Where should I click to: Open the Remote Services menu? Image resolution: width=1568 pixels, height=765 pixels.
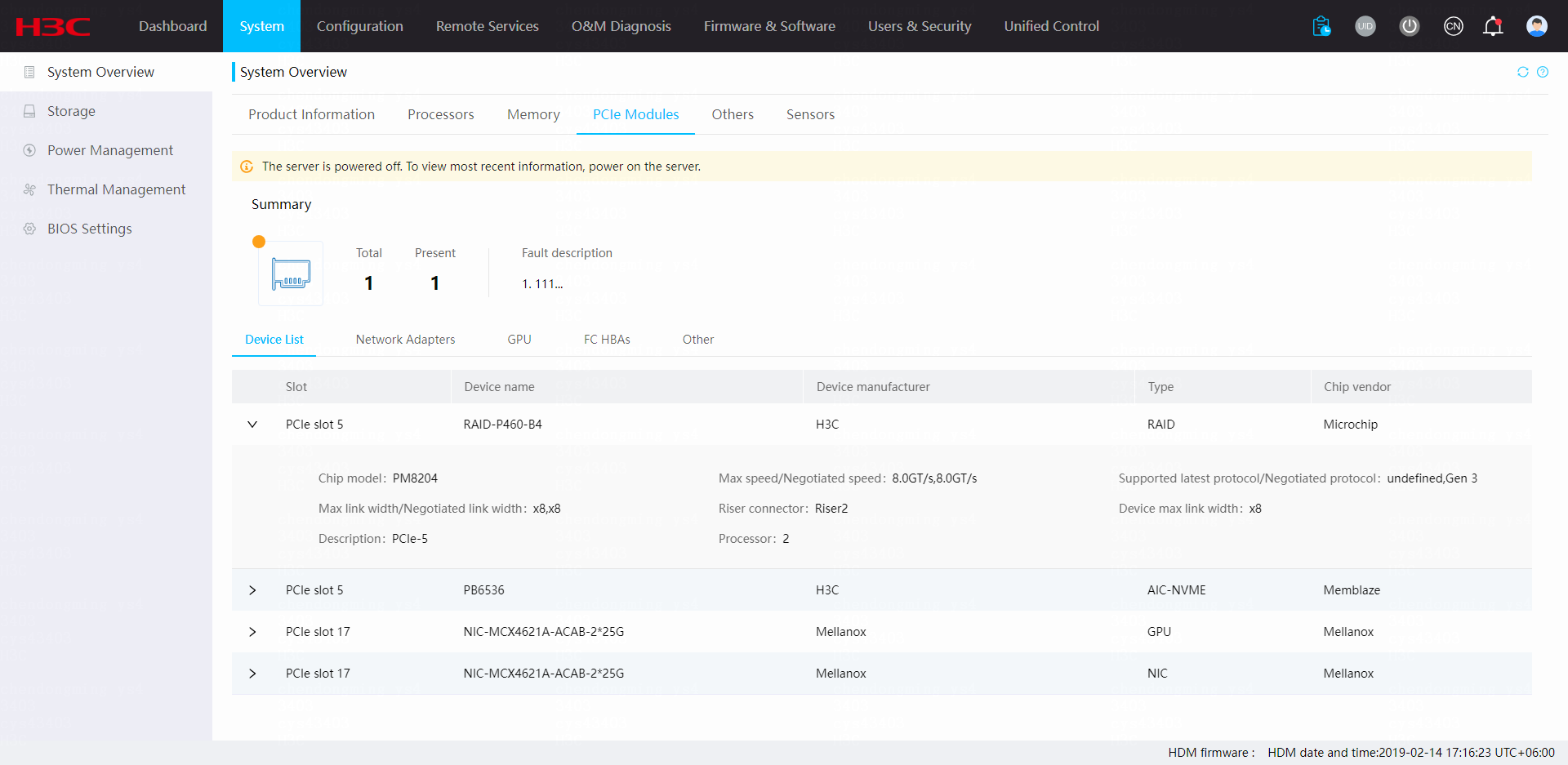(x=488, y=26)
